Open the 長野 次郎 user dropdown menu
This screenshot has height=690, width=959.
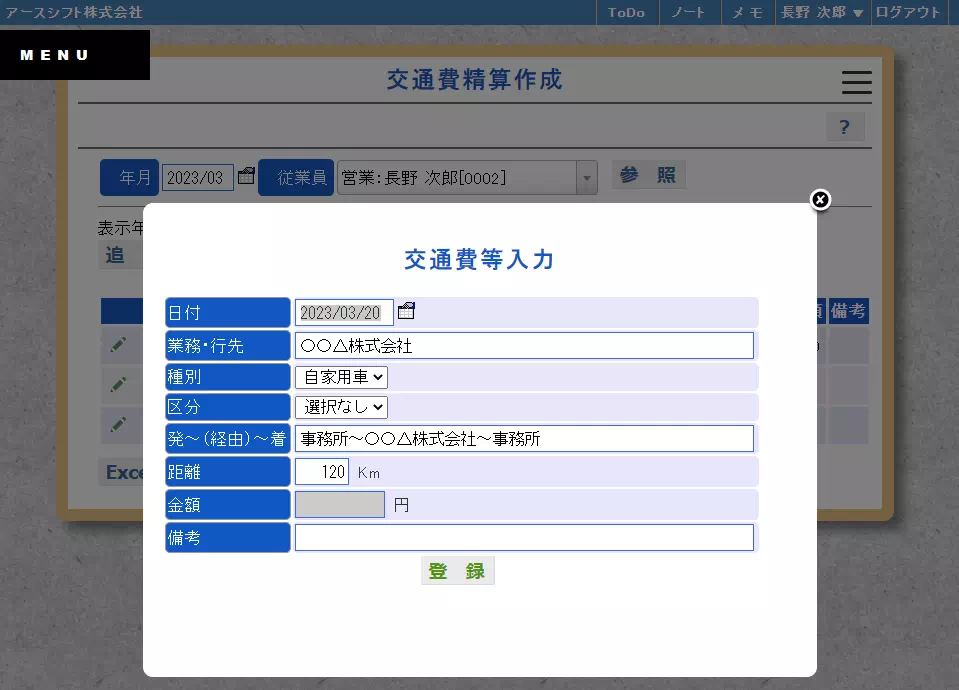pyautogui.click(x=822, y=13)
